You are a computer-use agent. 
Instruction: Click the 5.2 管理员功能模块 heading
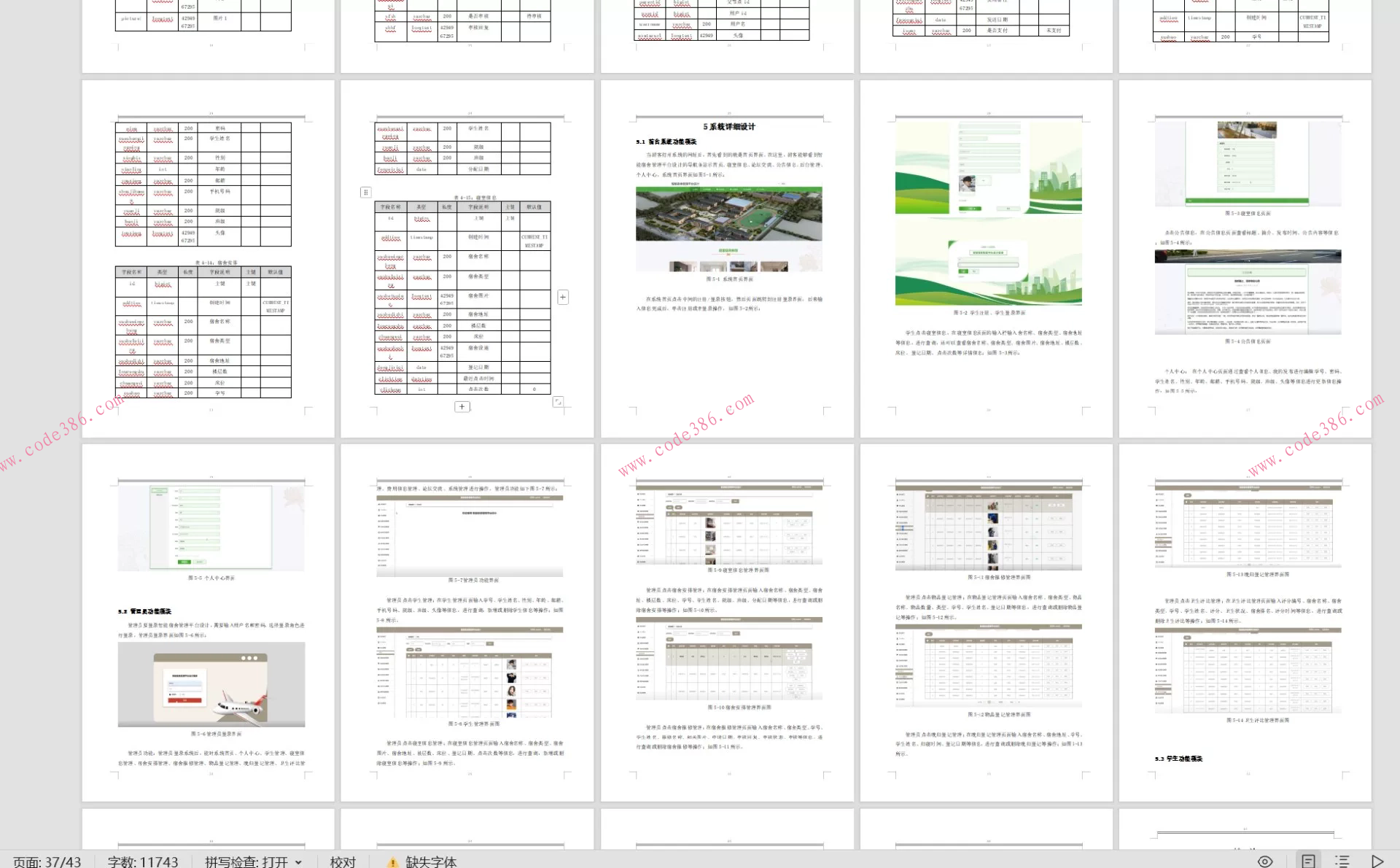tap(144, 611)
